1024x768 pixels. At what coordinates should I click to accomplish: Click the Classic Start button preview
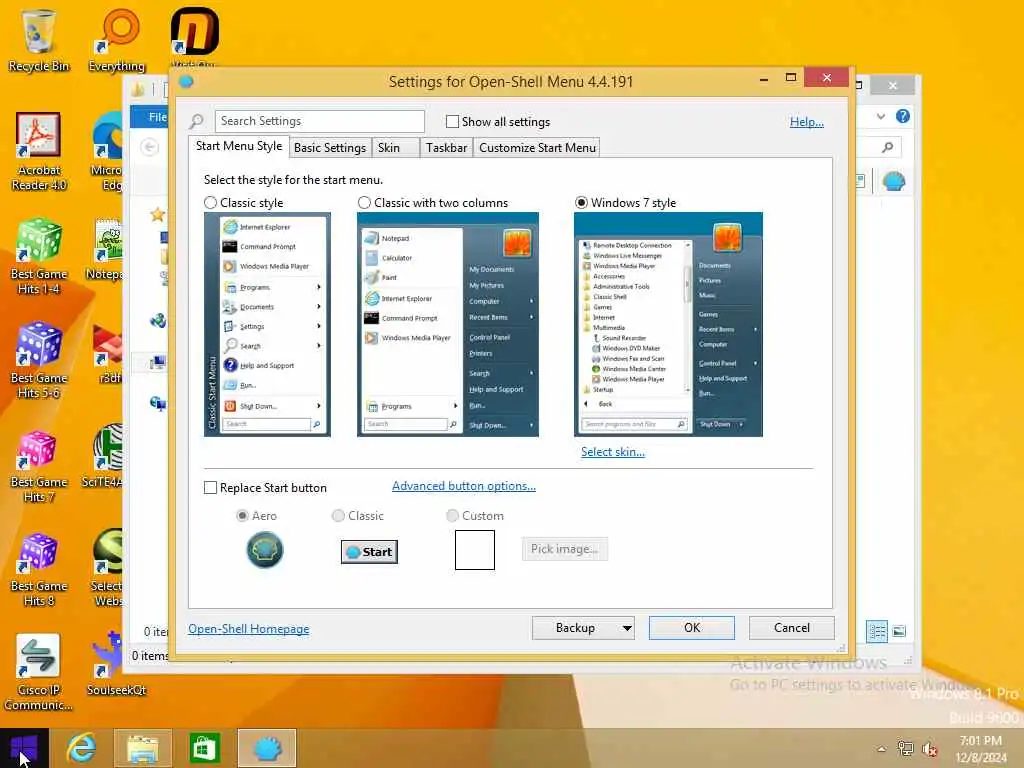pos(369,552)
